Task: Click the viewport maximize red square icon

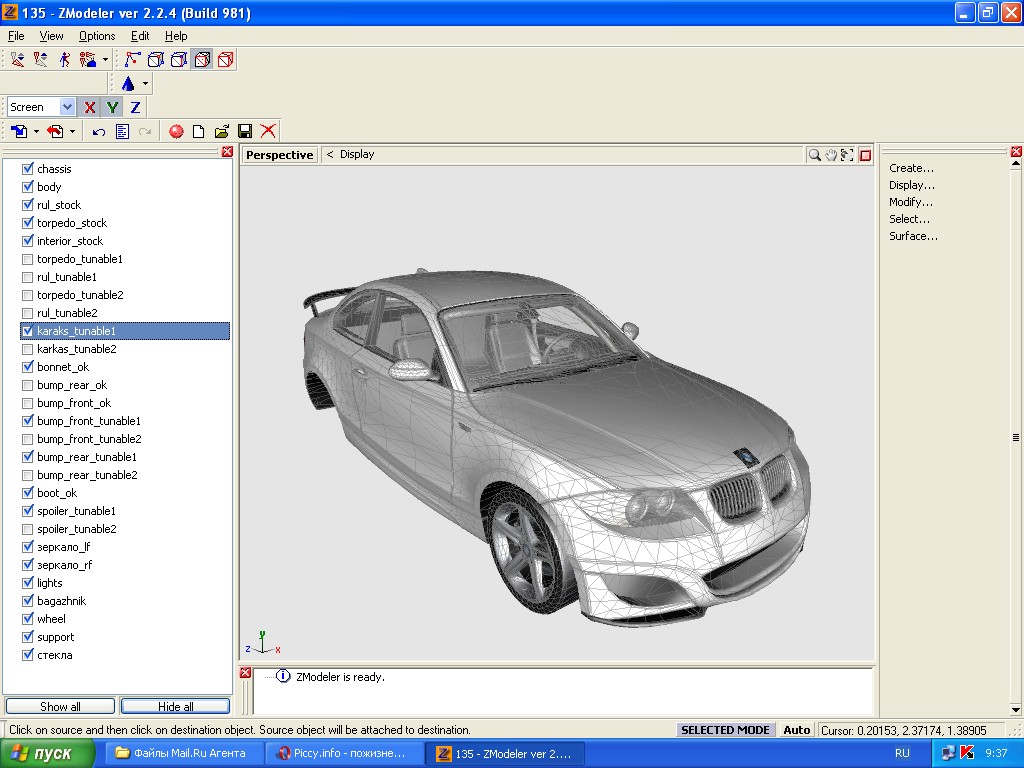Action: click(865, 155)
